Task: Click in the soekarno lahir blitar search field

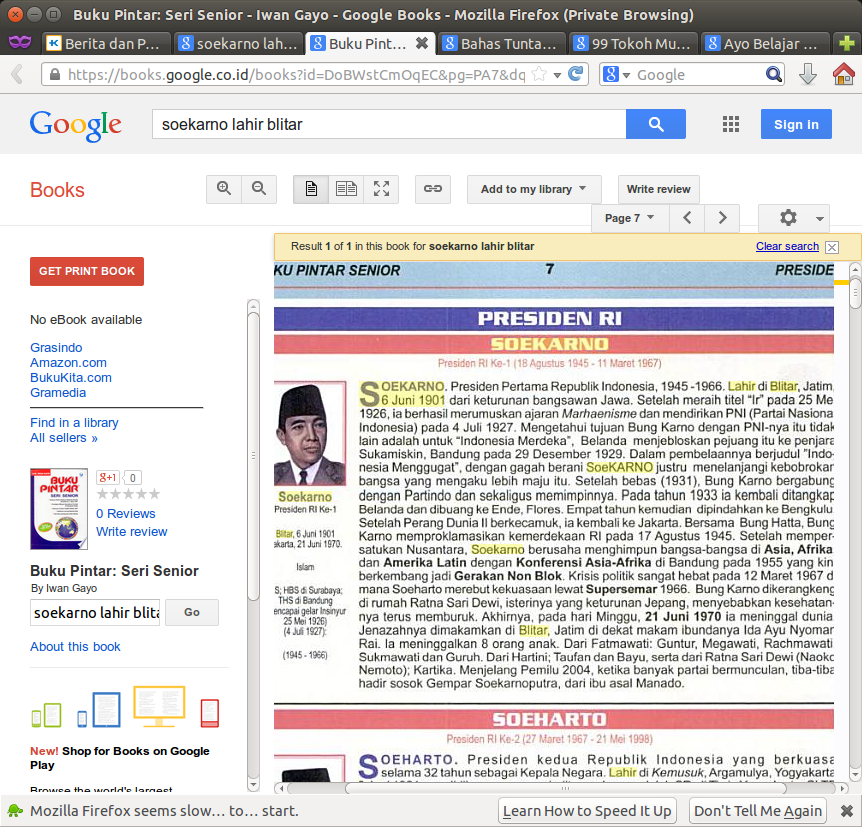Action: 389,124
